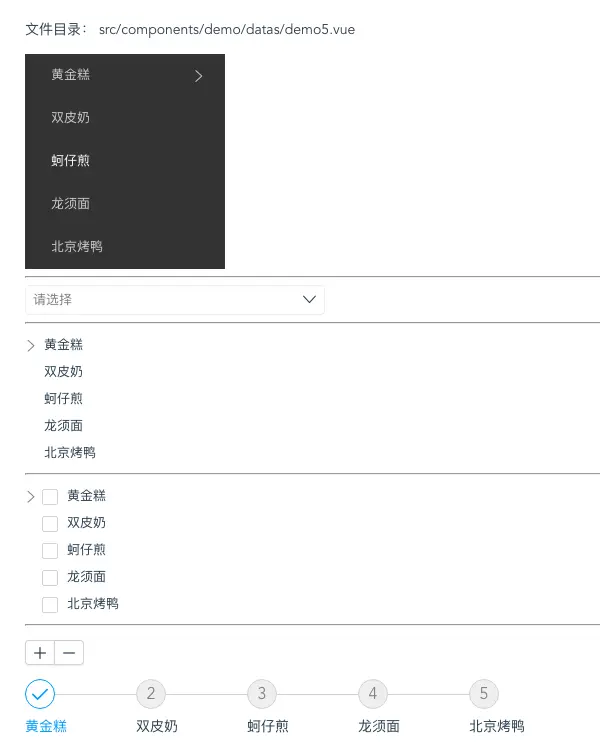This screenshot has height=756, width=600.
Task: Enable the 龙须面 checkbox
Action: tap(50, 578)
